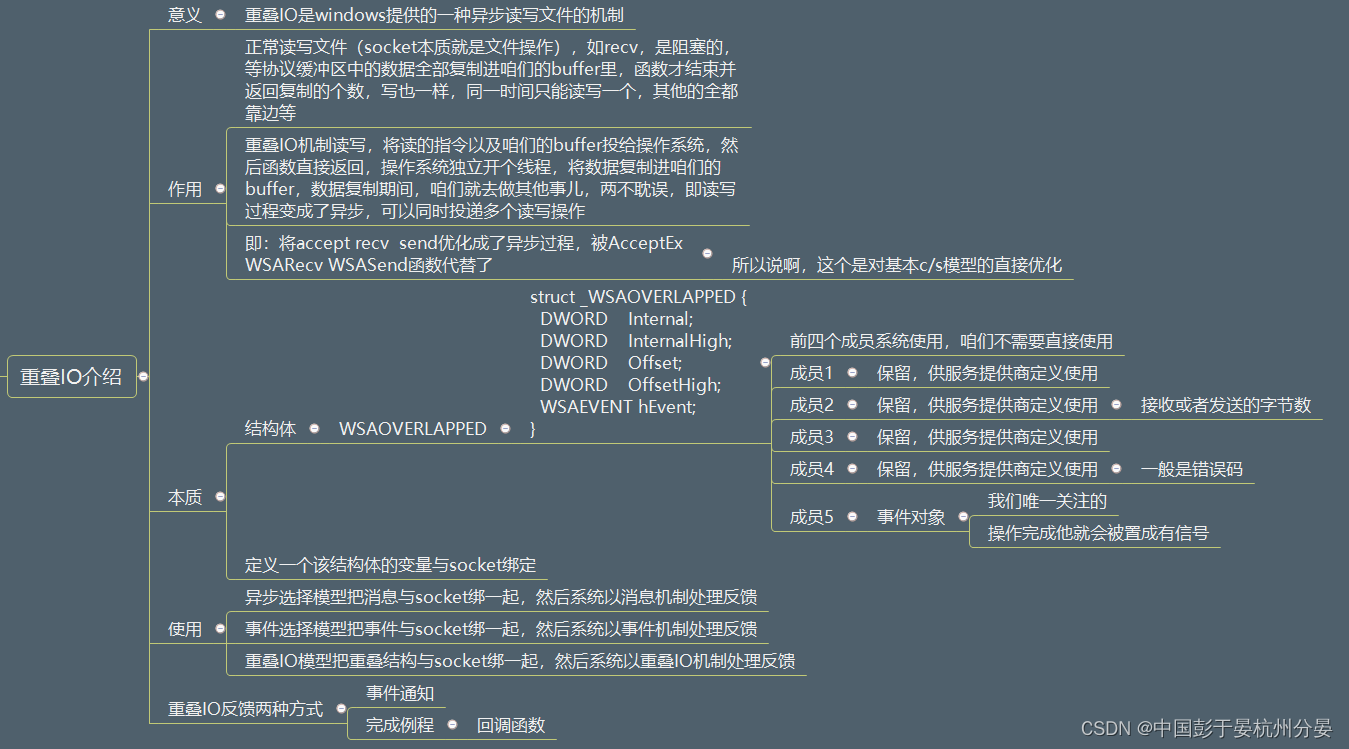1349x749 pixels.
Task: Select the root node 重叠IO介绍
Action: click(x=72, y=377)
